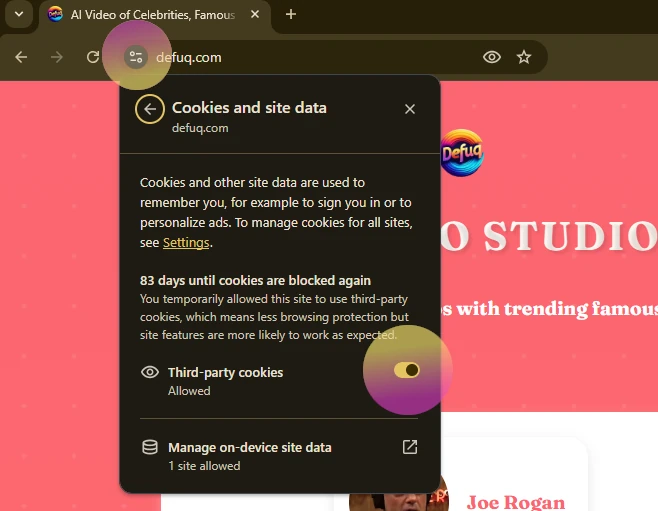Click the eye icon in the address bar
Image resolution: width=658 pixels, height=511 pixels.
pos(491,57)
